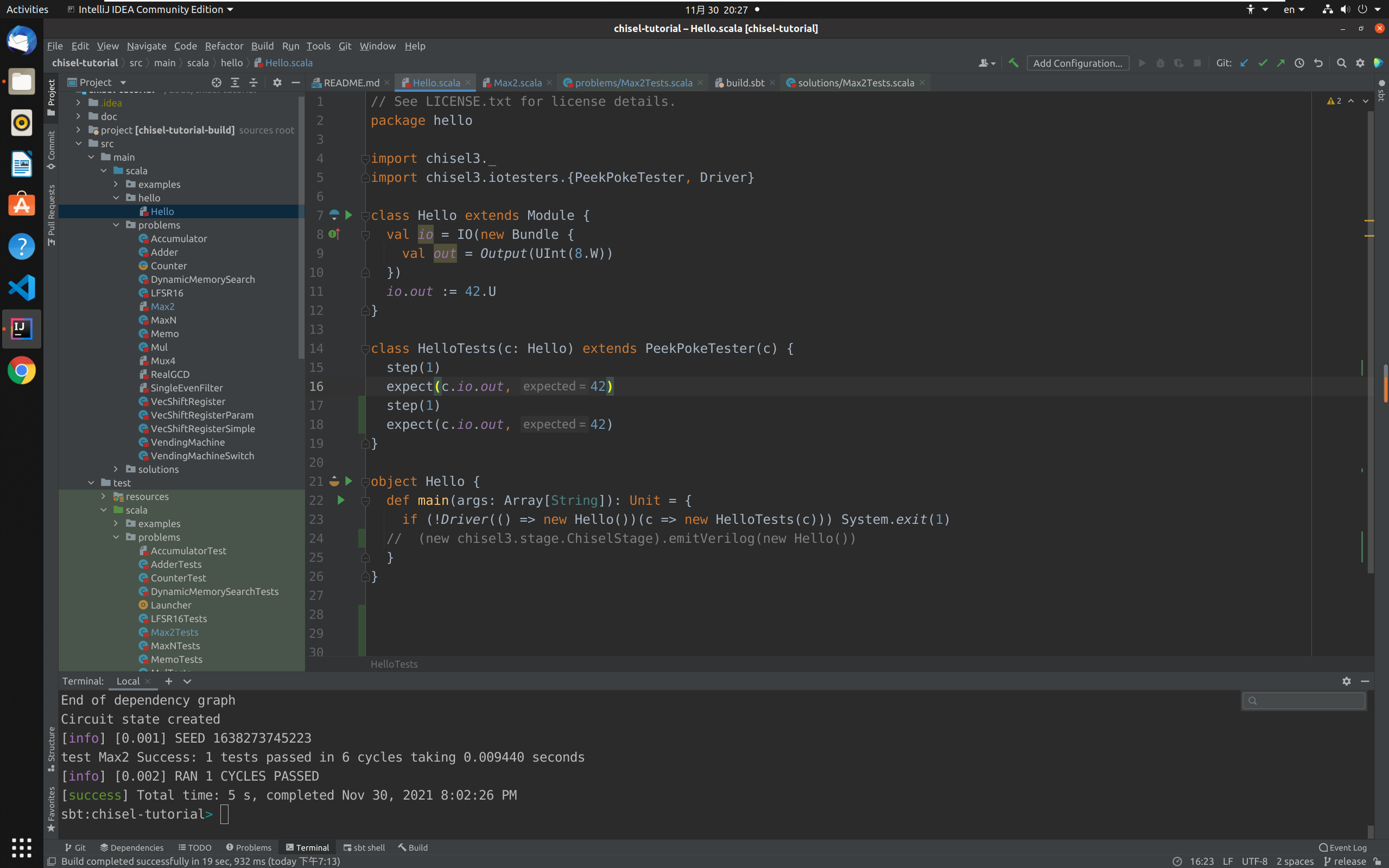1389x868 pixels.
Task: Open Show Git History clock icon
Action: (1299, 63)
